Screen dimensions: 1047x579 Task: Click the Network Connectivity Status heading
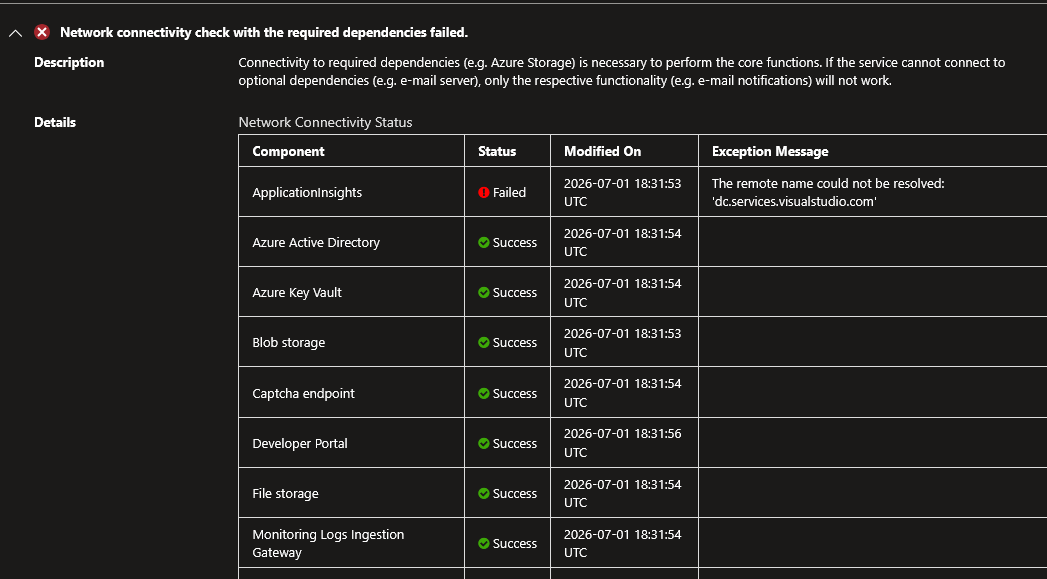coord(325,122)
